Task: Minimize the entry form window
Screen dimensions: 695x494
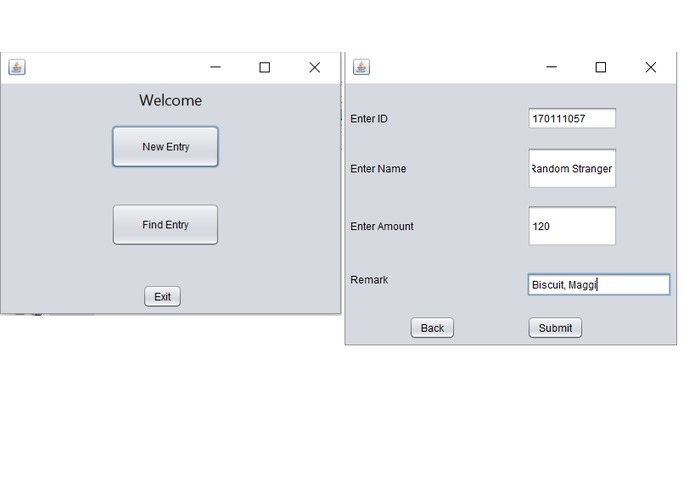Action: (x=551, y=67)
